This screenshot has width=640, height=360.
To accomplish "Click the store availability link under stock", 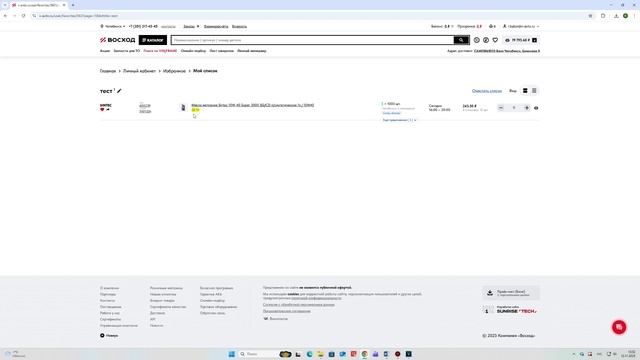I will point(391,113).
